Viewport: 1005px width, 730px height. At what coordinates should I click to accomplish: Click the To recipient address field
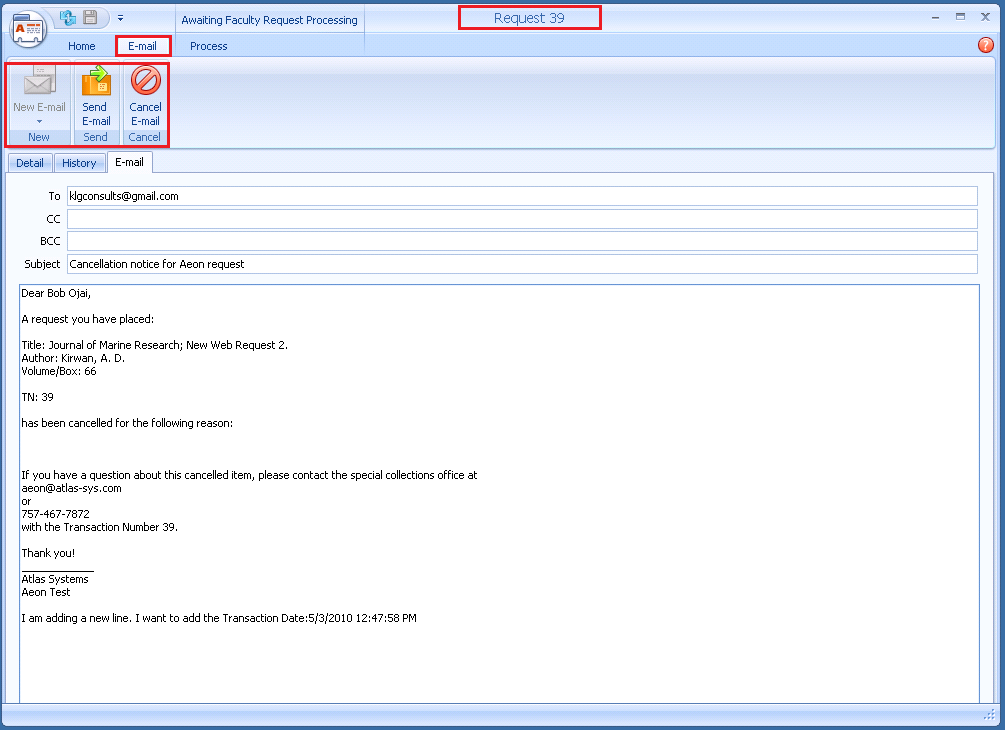[x=521, y=196]
